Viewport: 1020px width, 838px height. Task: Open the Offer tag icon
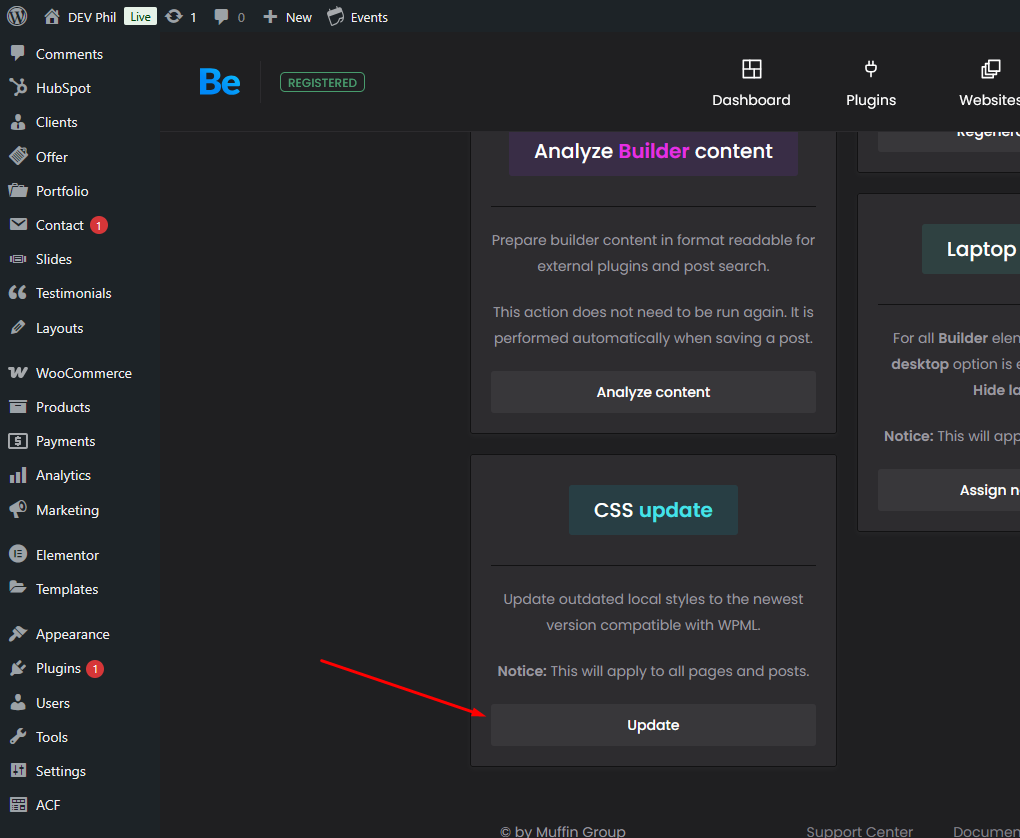click(18, 156)
